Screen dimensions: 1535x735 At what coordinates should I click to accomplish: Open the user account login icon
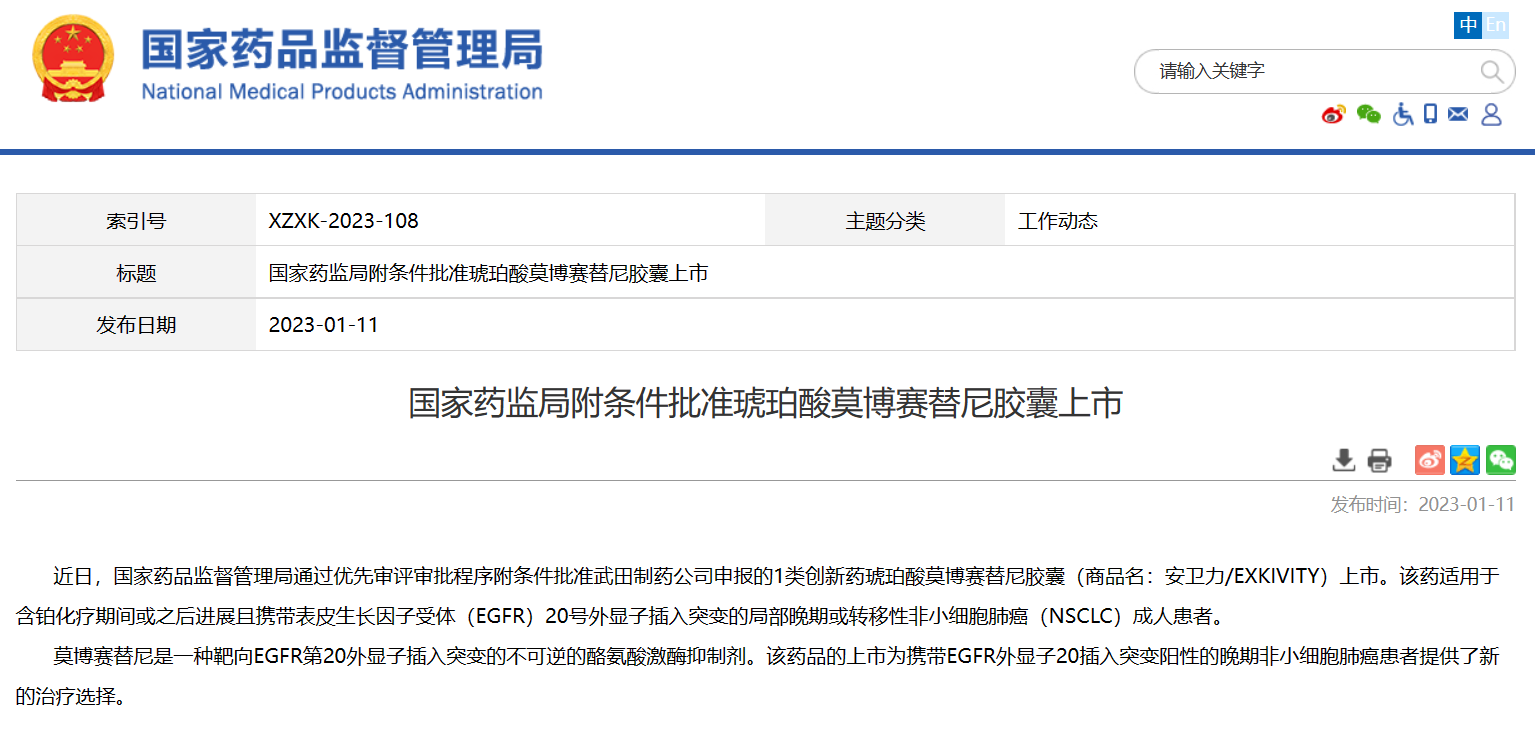click(x=1491, y=114)
